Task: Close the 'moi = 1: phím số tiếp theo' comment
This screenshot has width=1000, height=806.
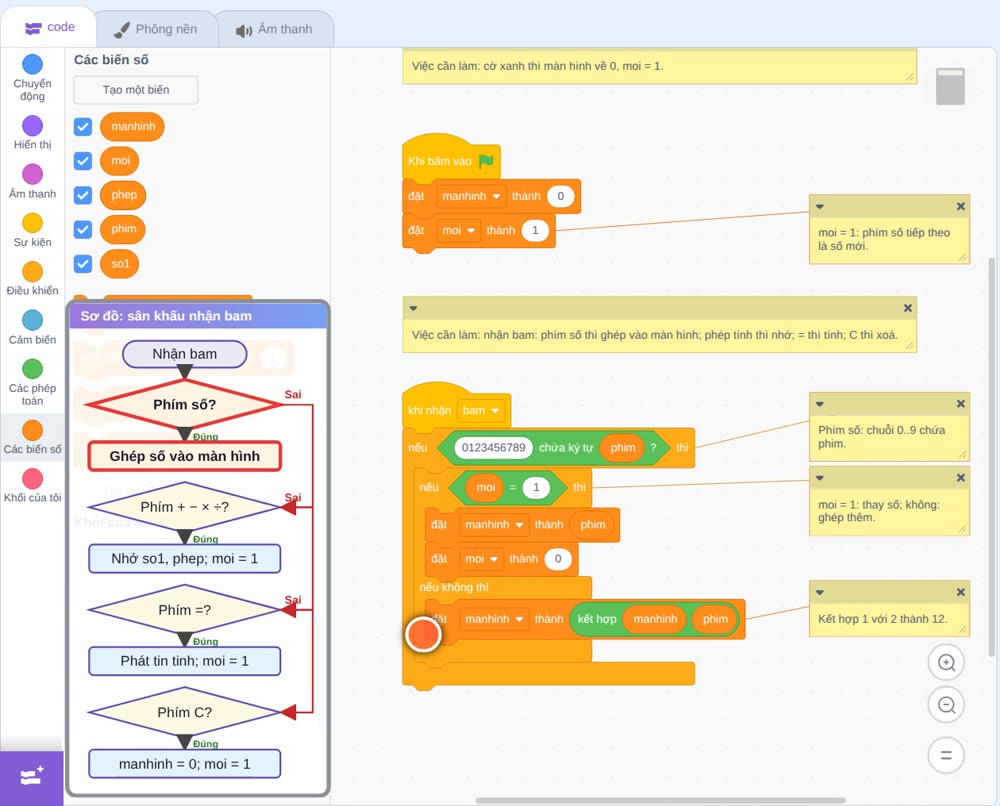Action: pos(960,207)
